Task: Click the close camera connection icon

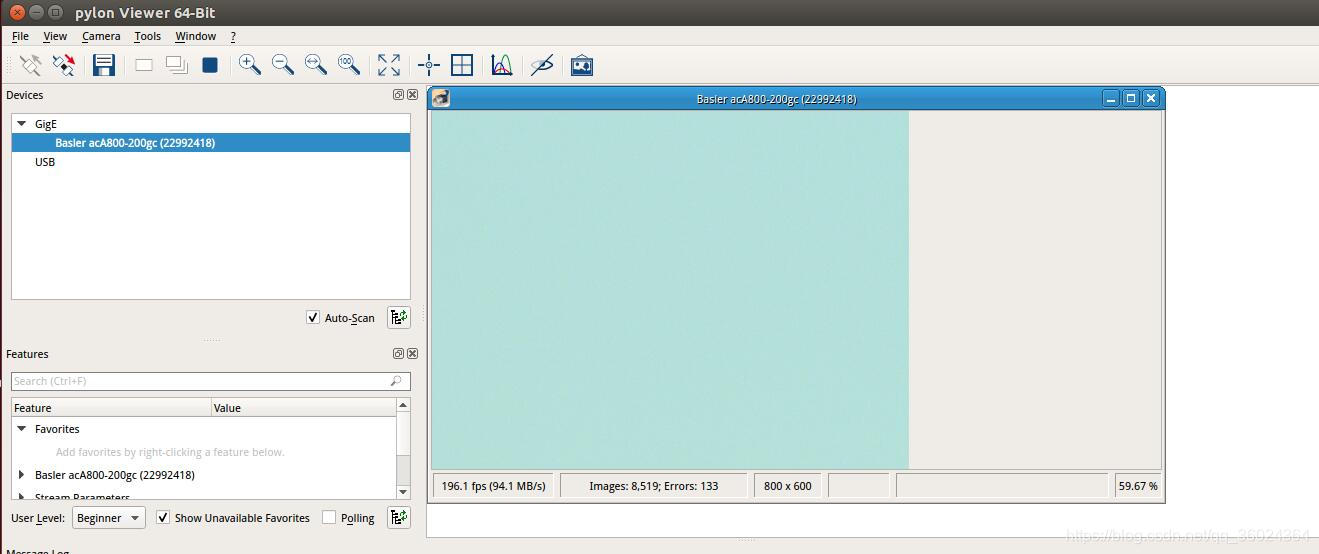Action: click(x=64, y=65)
